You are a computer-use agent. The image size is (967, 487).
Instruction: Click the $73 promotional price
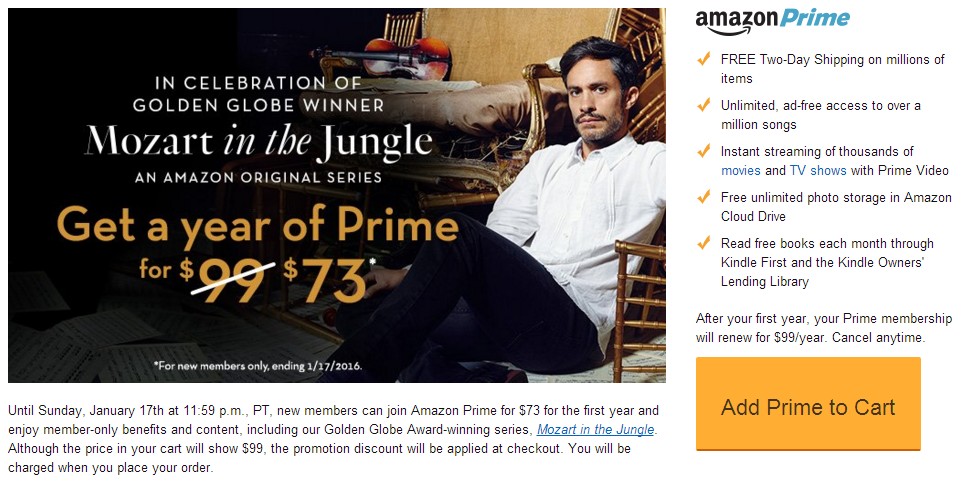tap(327, 279)
